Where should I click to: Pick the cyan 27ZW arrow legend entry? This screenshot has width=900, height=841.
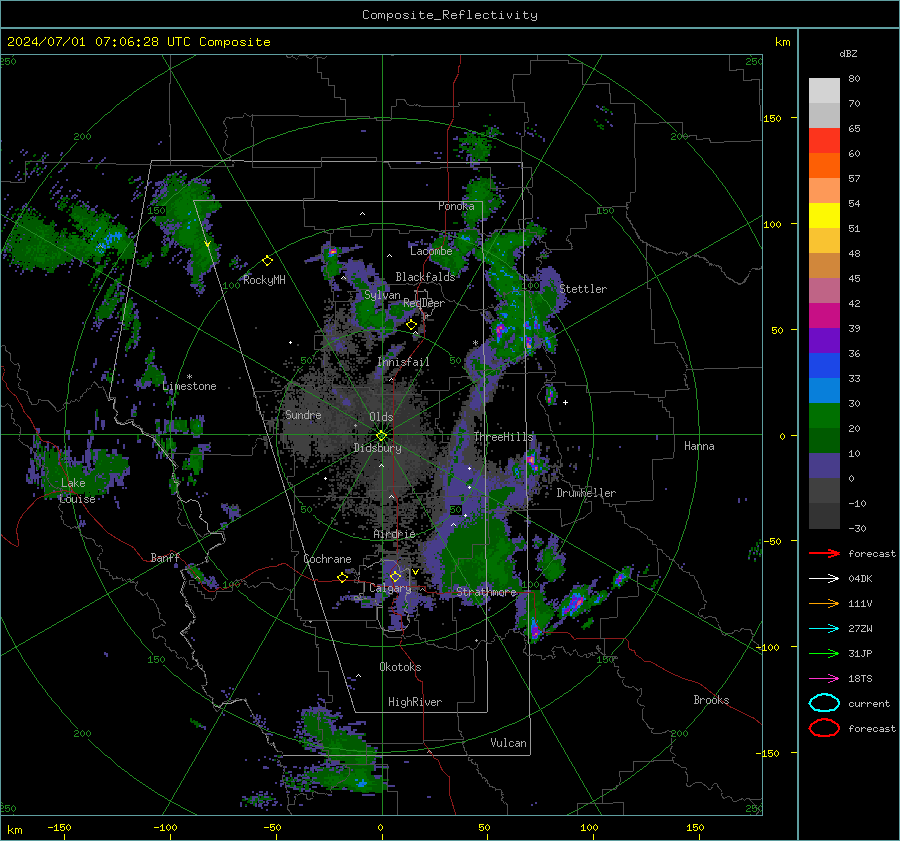(824, 629)
